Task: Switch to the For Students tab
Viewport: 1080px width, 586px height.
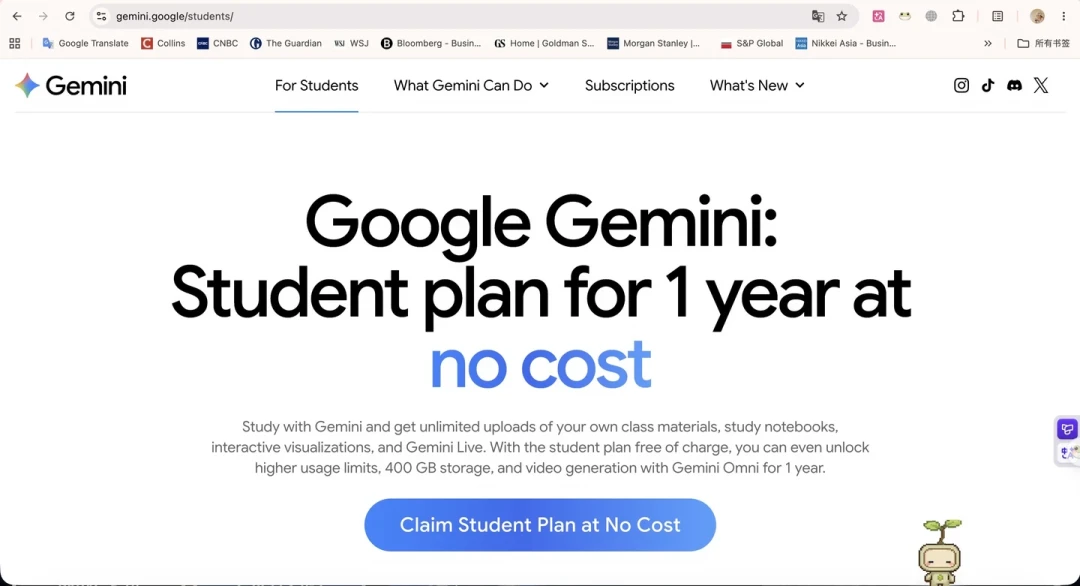Action: (x=316, y=85)
